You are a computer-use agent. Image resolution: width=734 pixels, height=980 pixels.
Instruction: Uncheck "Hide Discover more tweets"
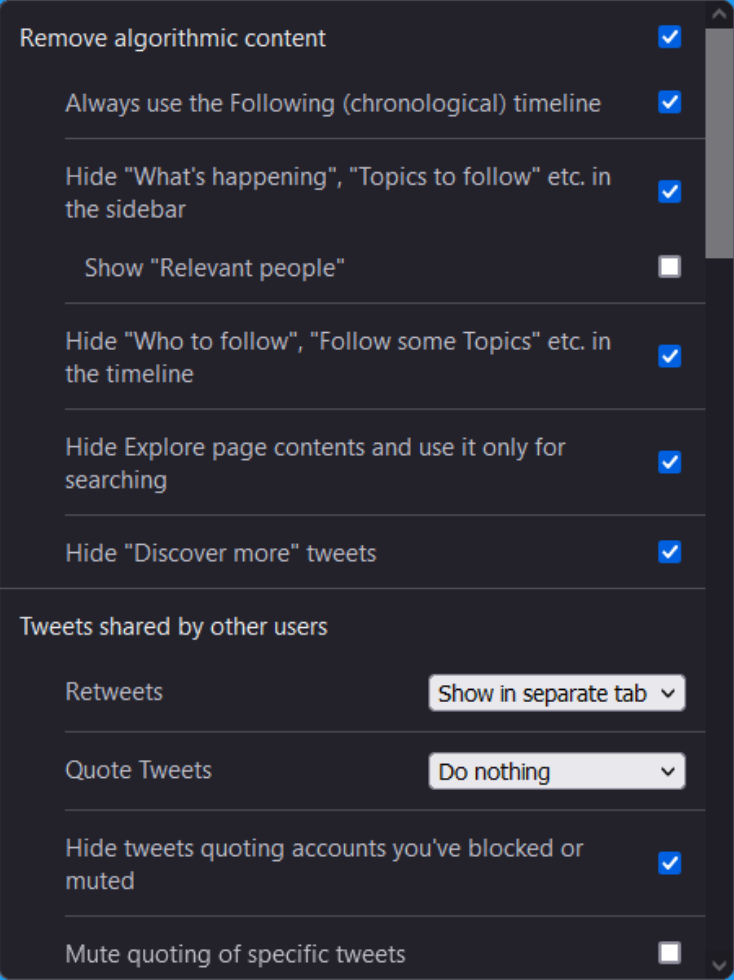point(669,551)
